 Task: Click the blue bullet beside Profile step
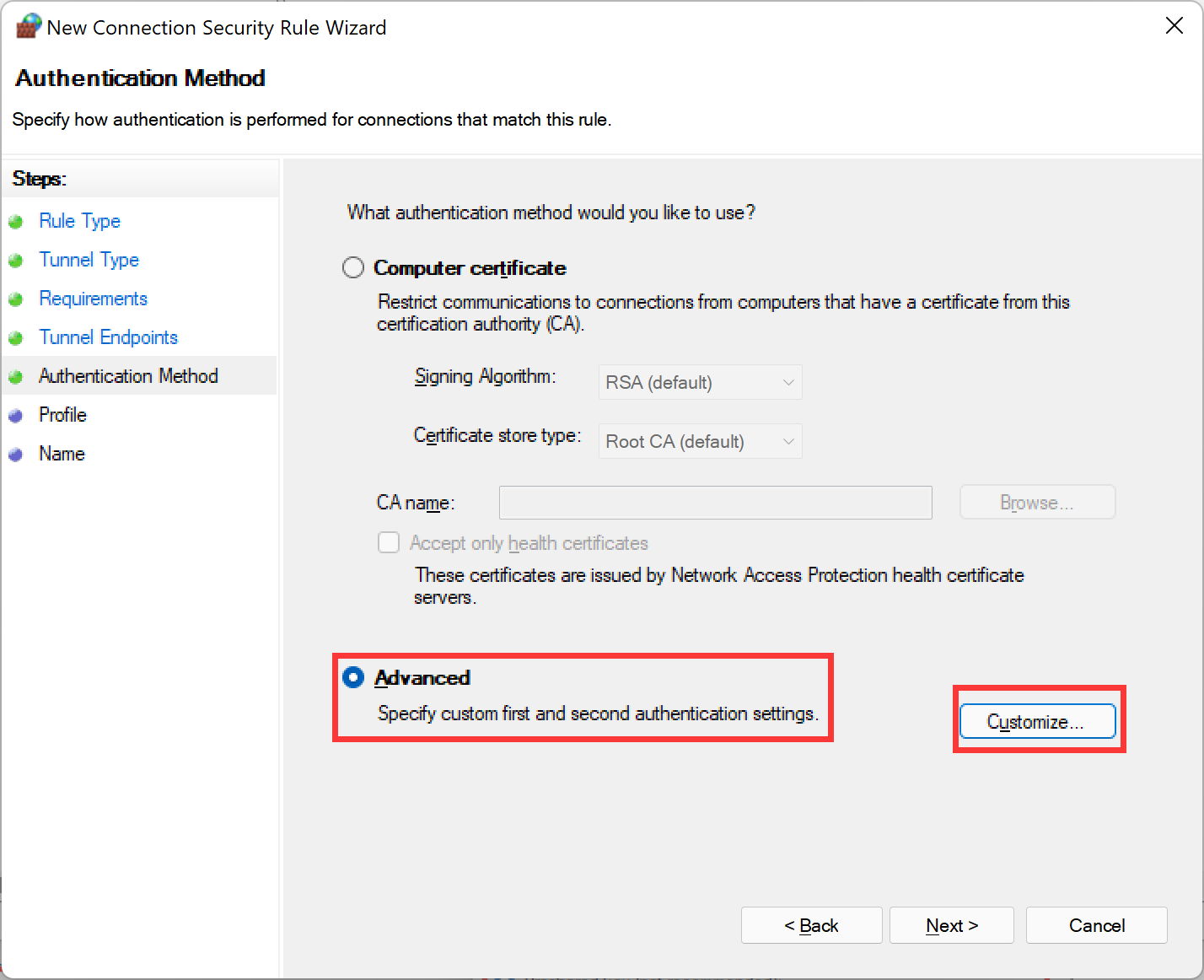15,416
